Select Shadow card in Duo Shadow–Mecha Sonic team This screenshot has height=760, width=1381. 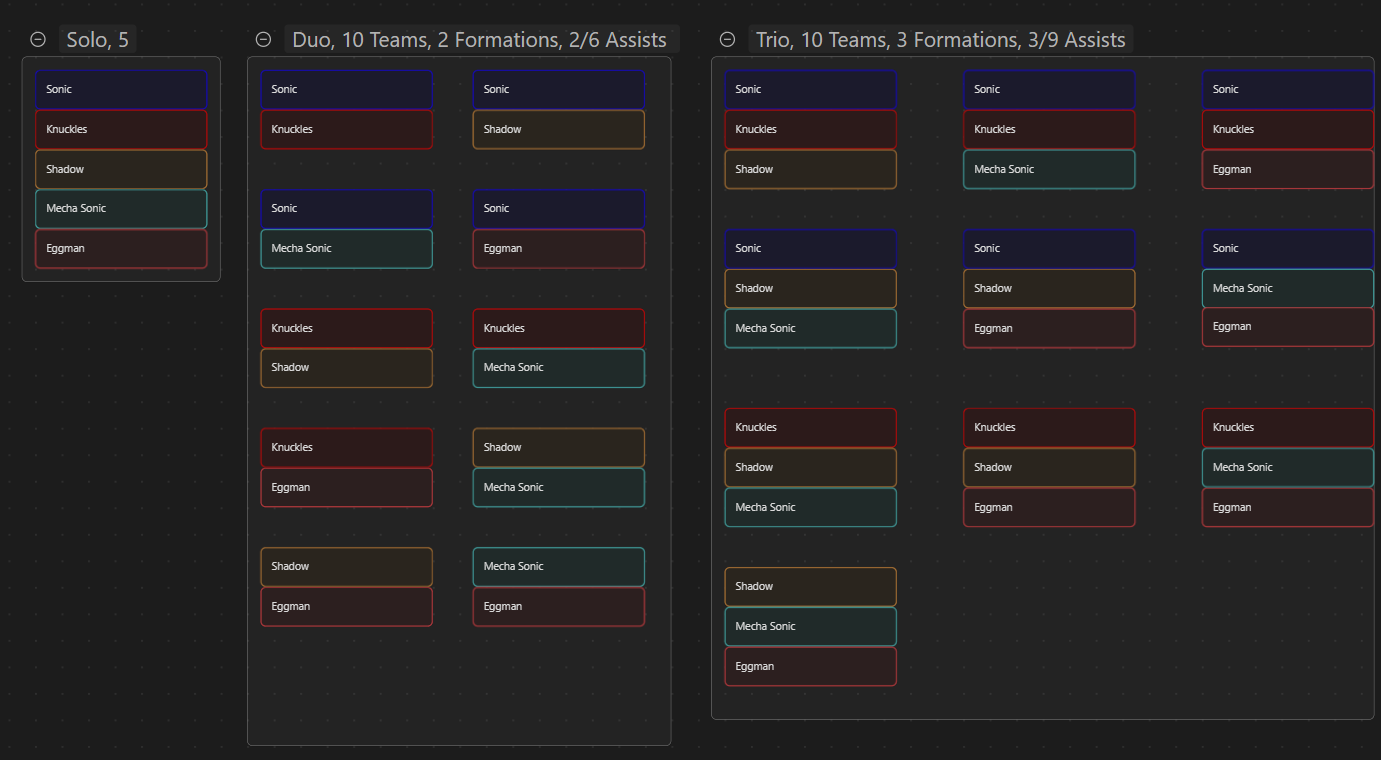[x=559, y=448]
